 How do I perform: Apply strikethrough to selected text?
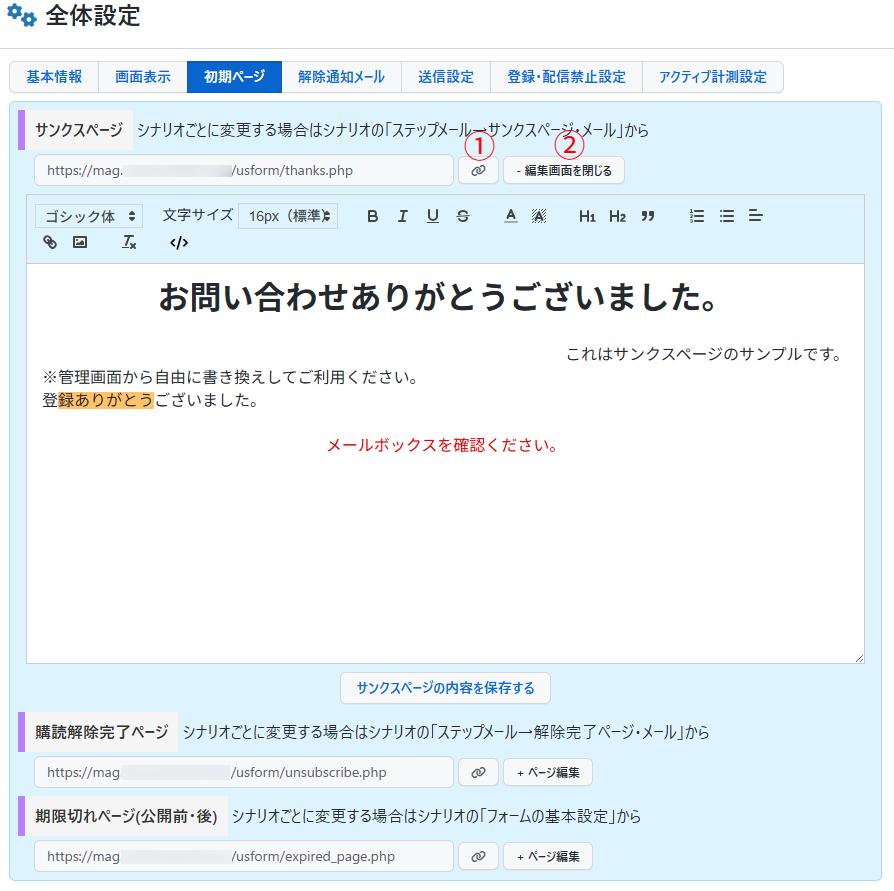(462, 216)
